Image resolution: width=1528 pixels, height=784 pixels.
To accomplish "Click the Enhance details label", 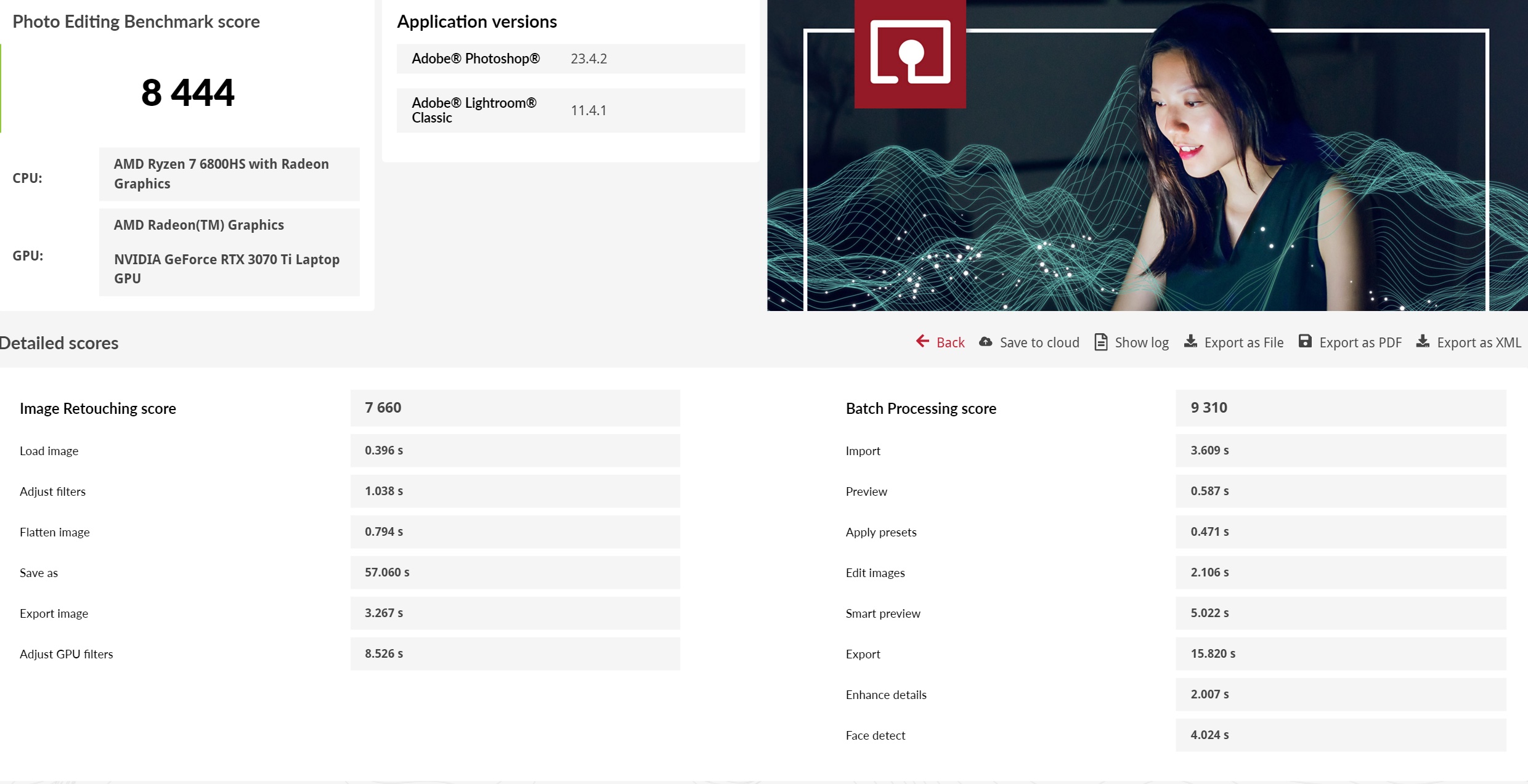I will point(887,695).
